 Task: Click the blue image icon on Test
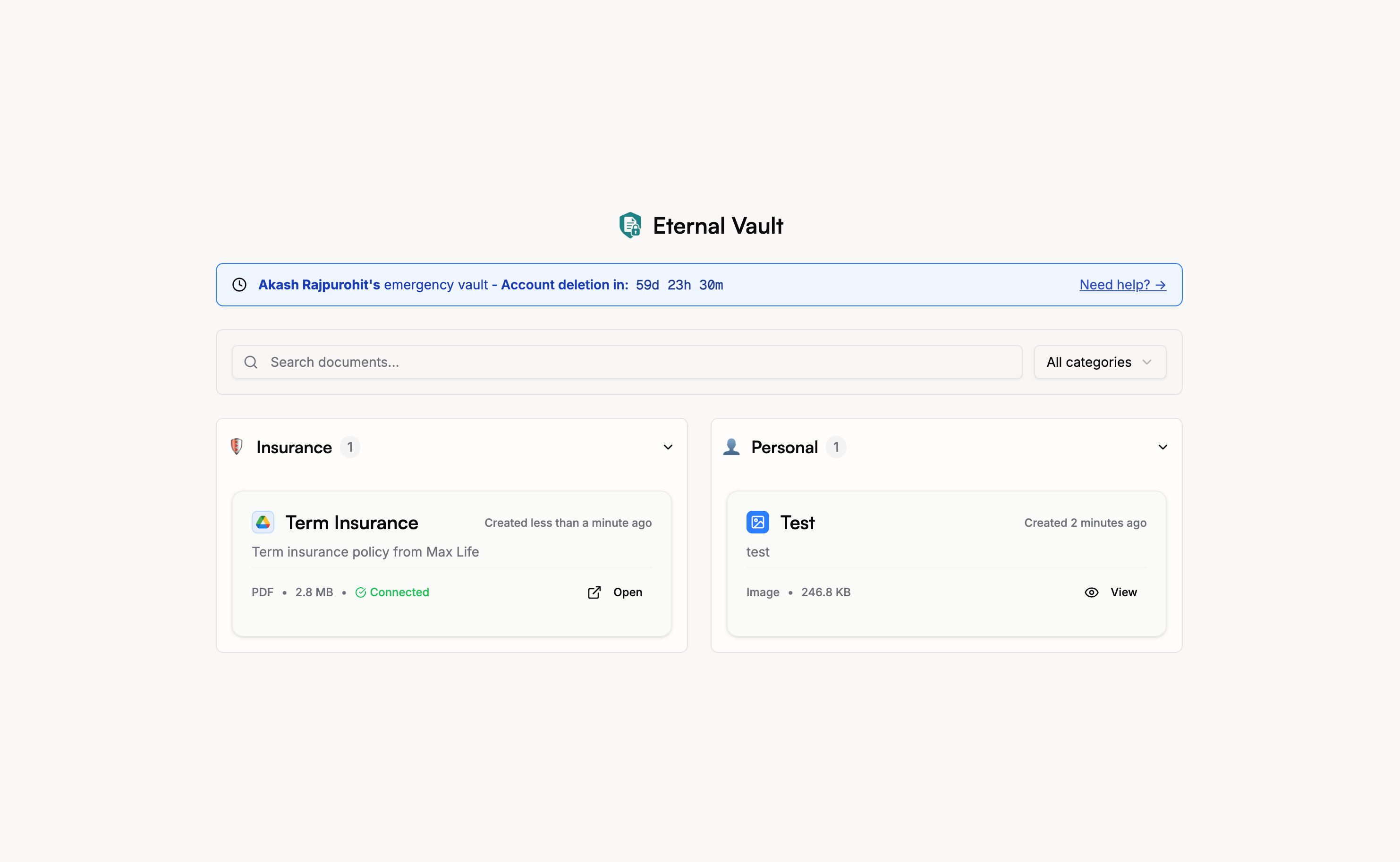click(x=757, y=522)
